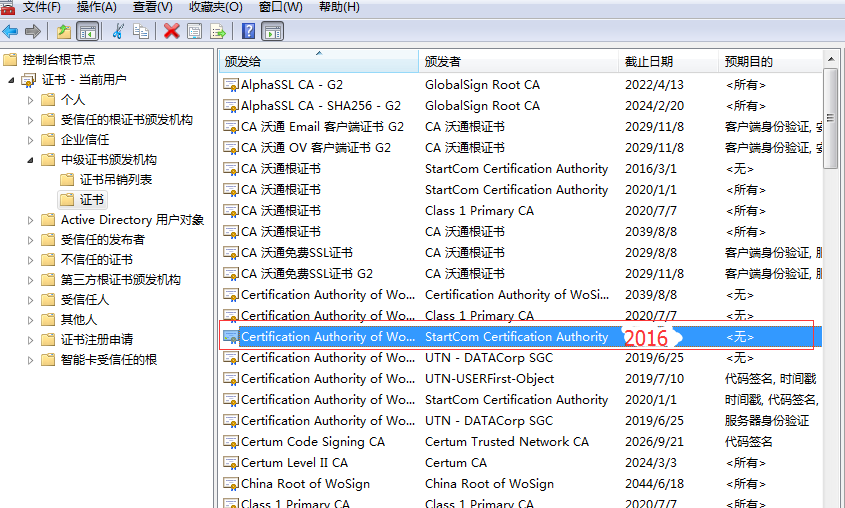Click the red X Delete icon

(172, 31)
